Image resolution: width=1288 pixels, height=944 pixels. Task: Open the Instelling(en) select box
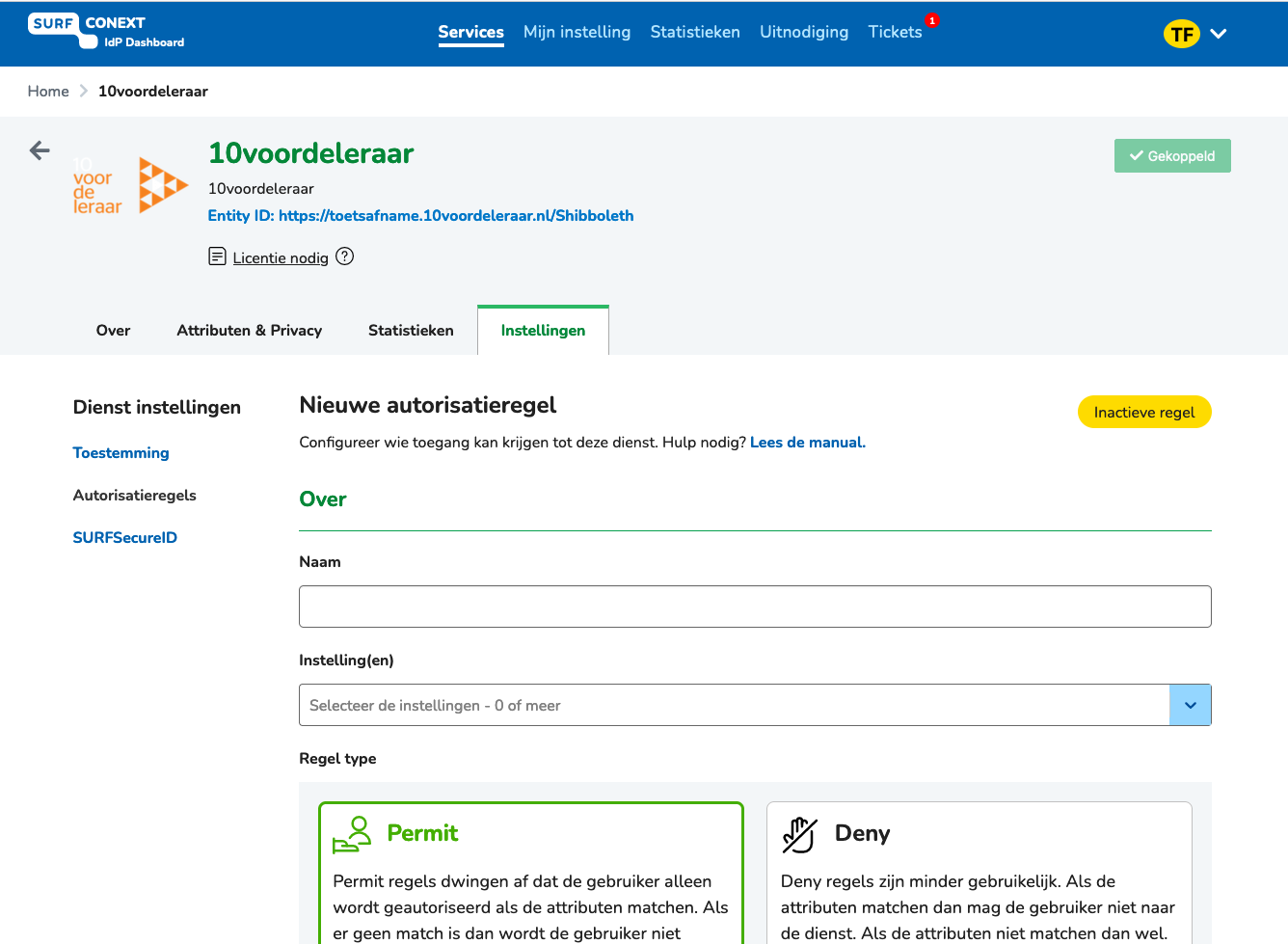755,705
